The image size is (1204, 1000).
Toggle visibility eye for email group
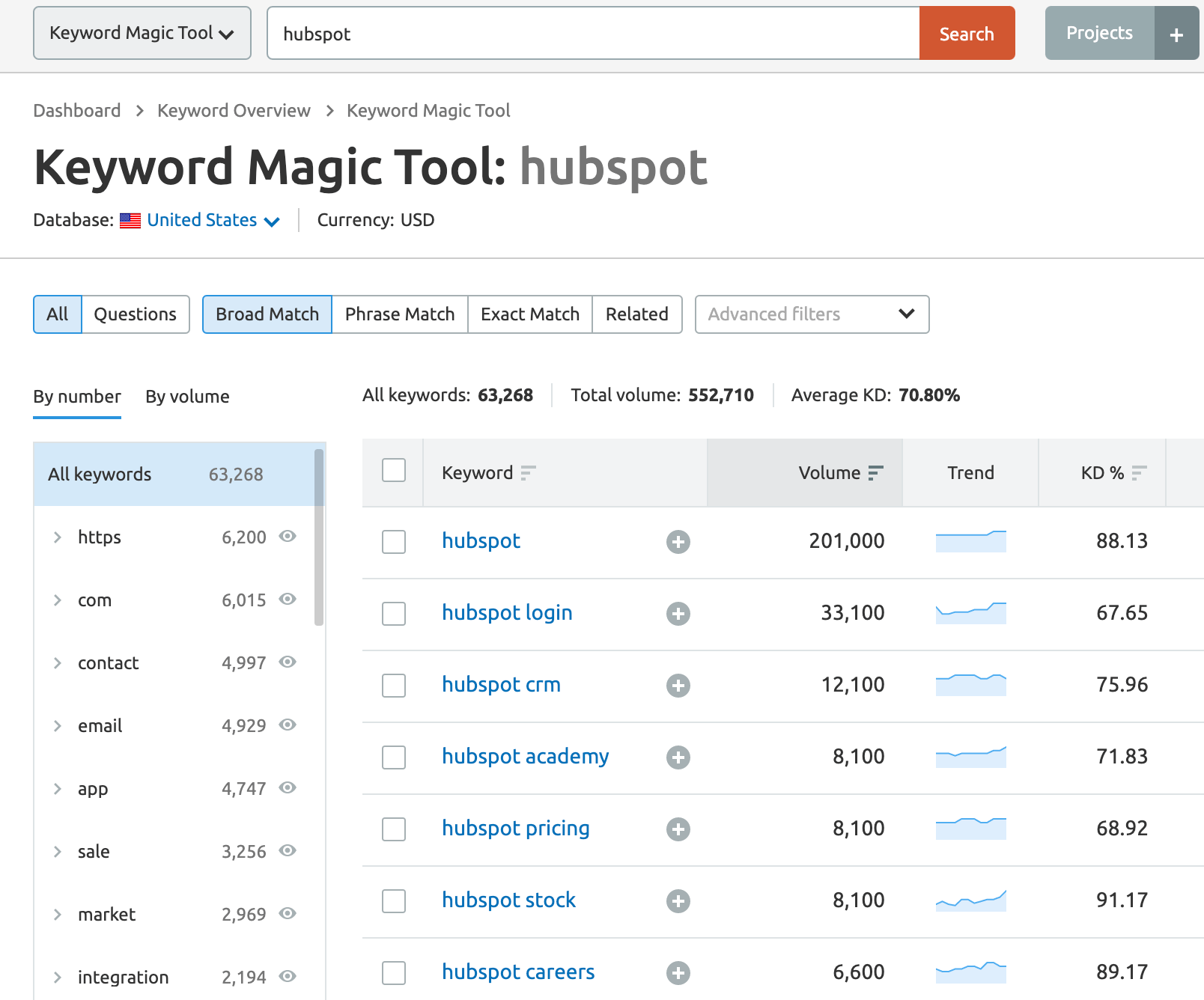(x=288, y=725)
